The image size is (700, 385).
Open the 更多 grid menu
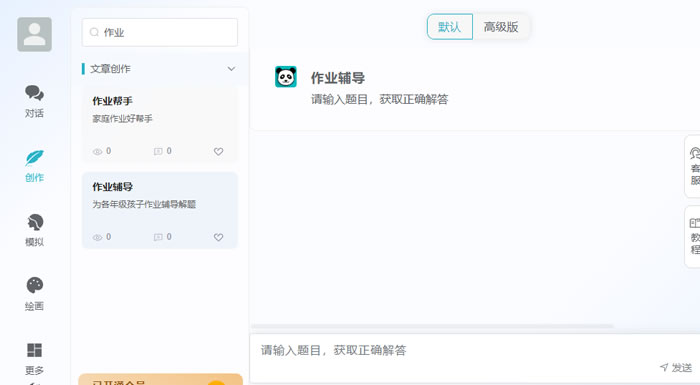(x=34, y=359)
